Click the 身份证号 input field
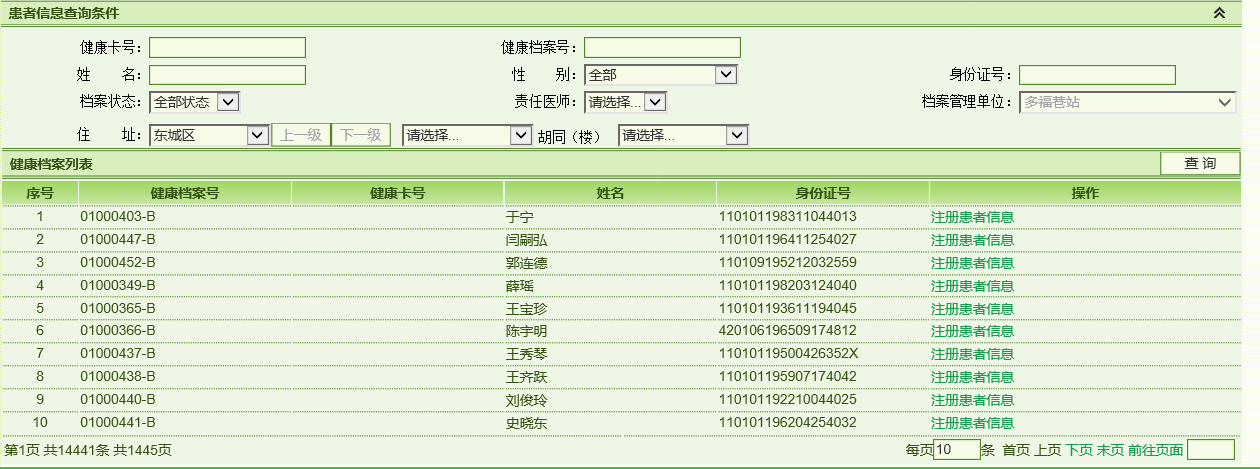 click(1097, 75)
